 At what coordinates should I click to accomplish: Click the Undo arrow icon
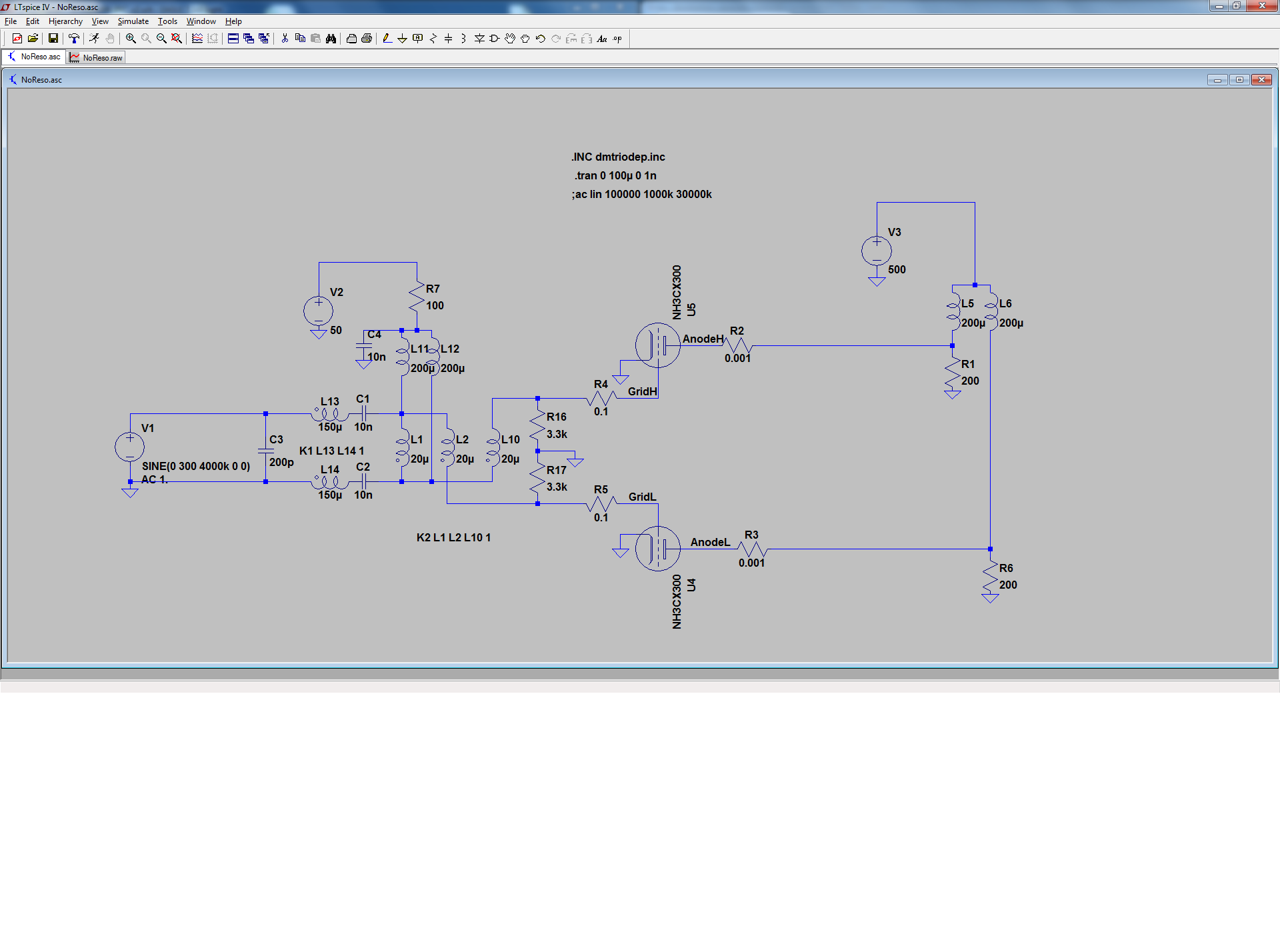pyautogui.click(x=541, y=39)
